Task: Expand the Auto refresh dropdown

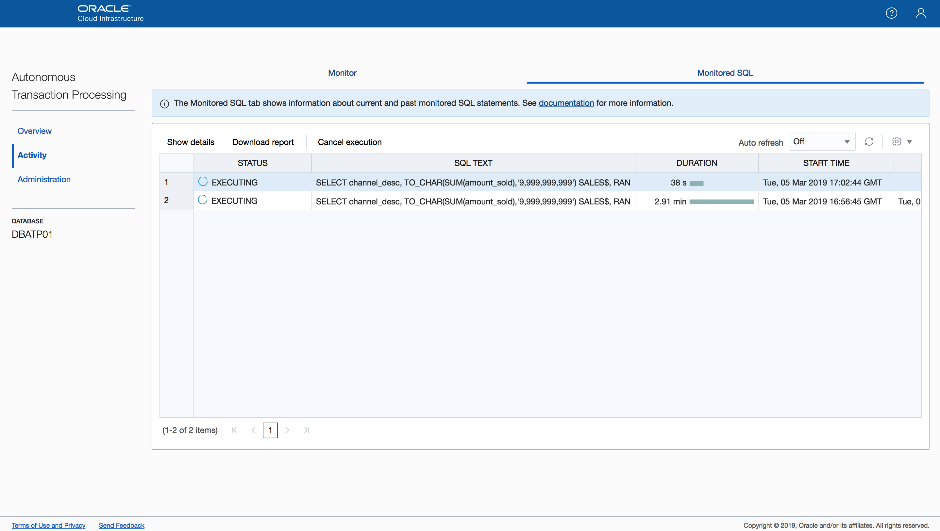Action: 822,142
